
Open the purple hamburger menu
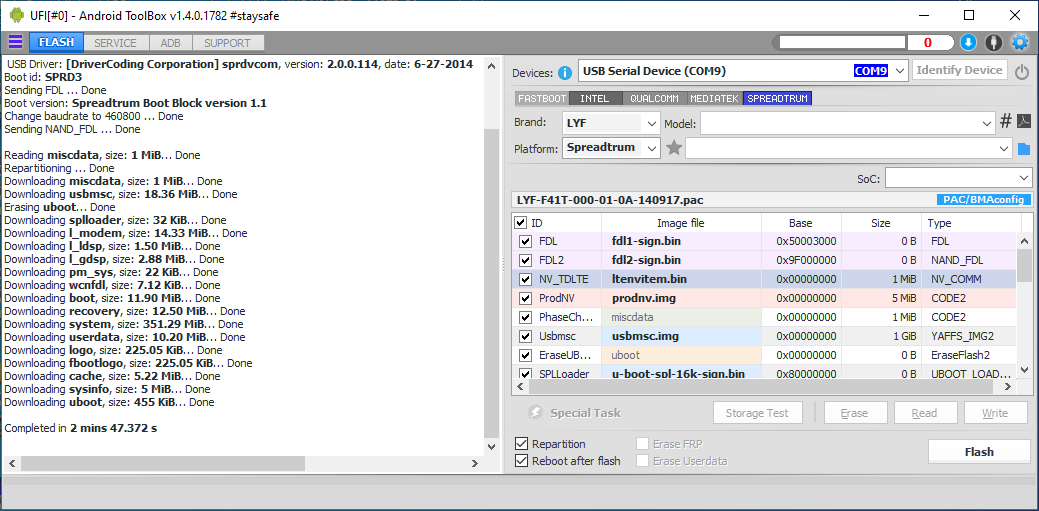coord(15,42)
